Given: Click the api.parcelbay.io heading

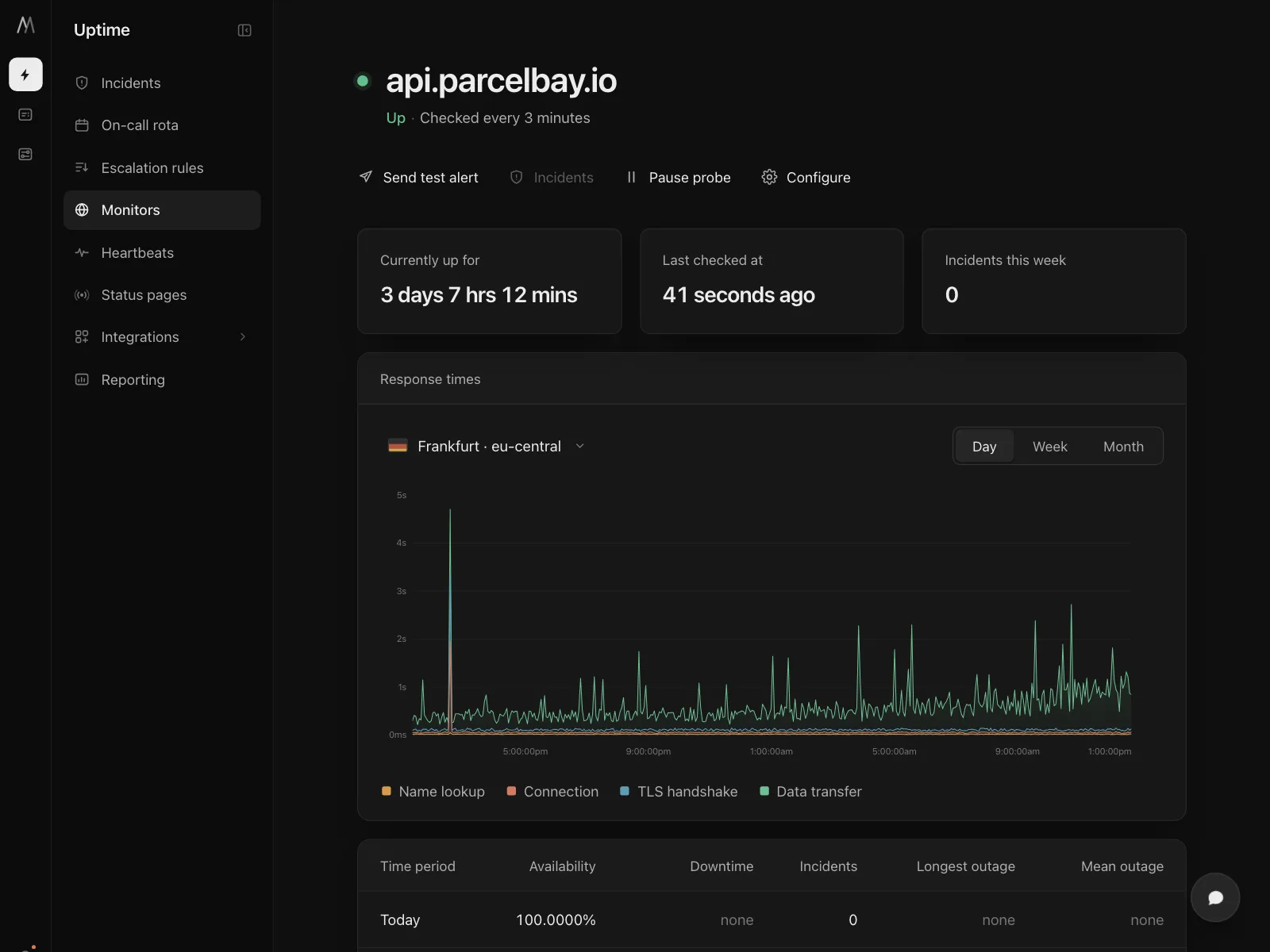Looking at the screenshot, I should pyautogui.click(x=501, y=81).
